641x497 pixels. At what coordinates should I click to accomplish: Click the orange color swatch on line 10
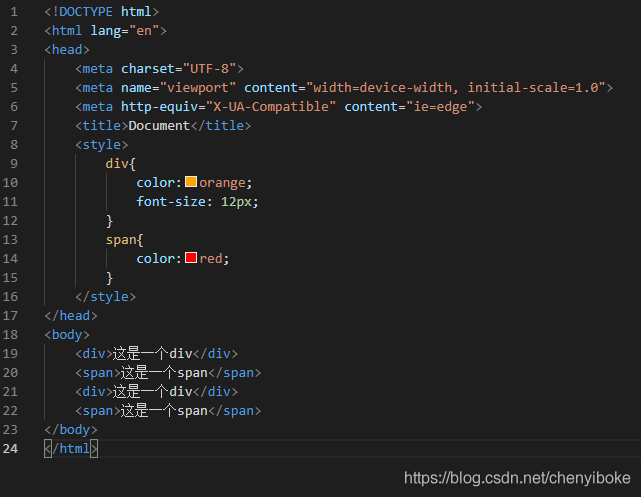[x=191, y=181]
